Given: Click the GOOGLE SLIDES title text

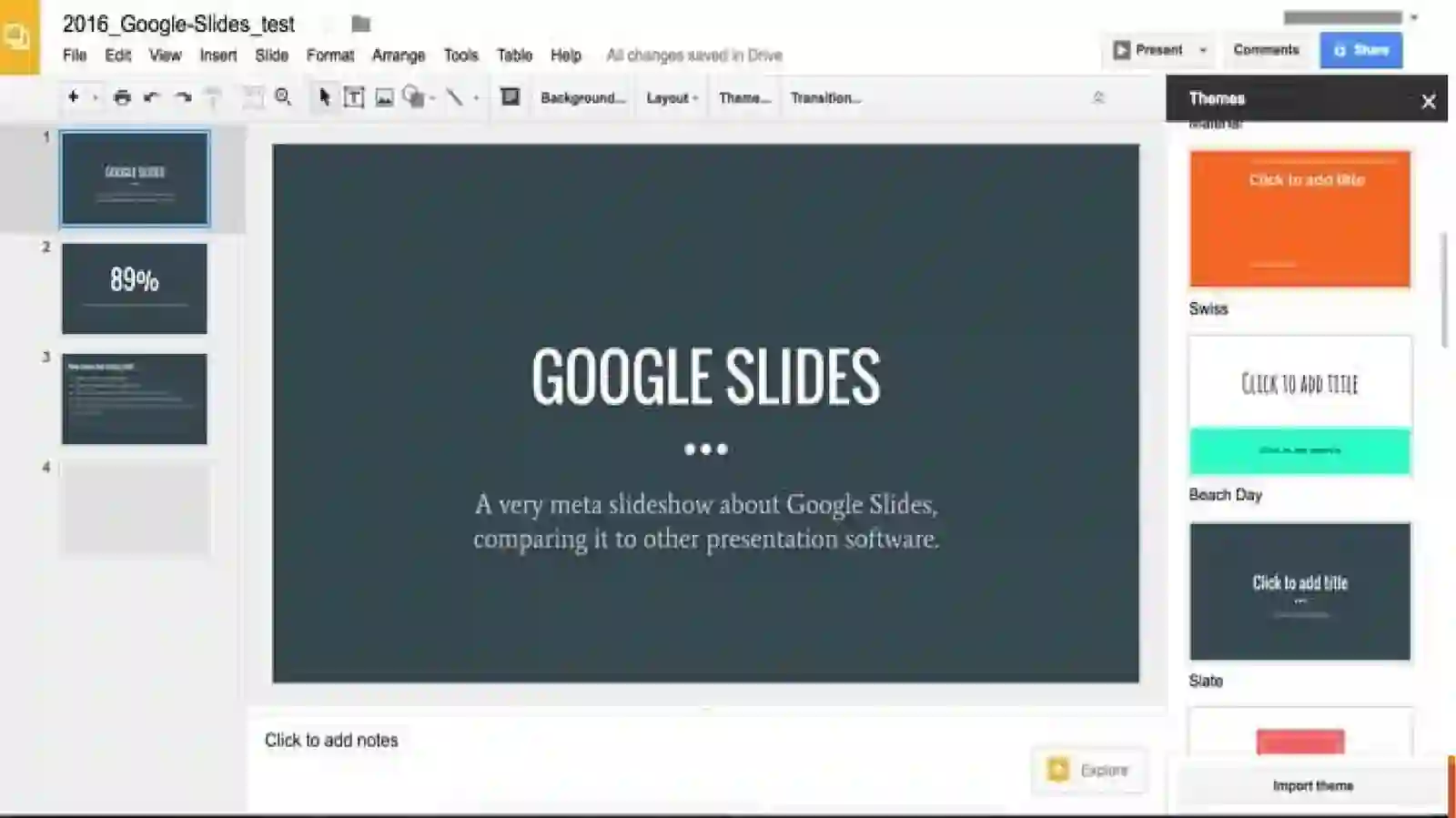Looking at the screenshot, I should [x=706, y=377].
